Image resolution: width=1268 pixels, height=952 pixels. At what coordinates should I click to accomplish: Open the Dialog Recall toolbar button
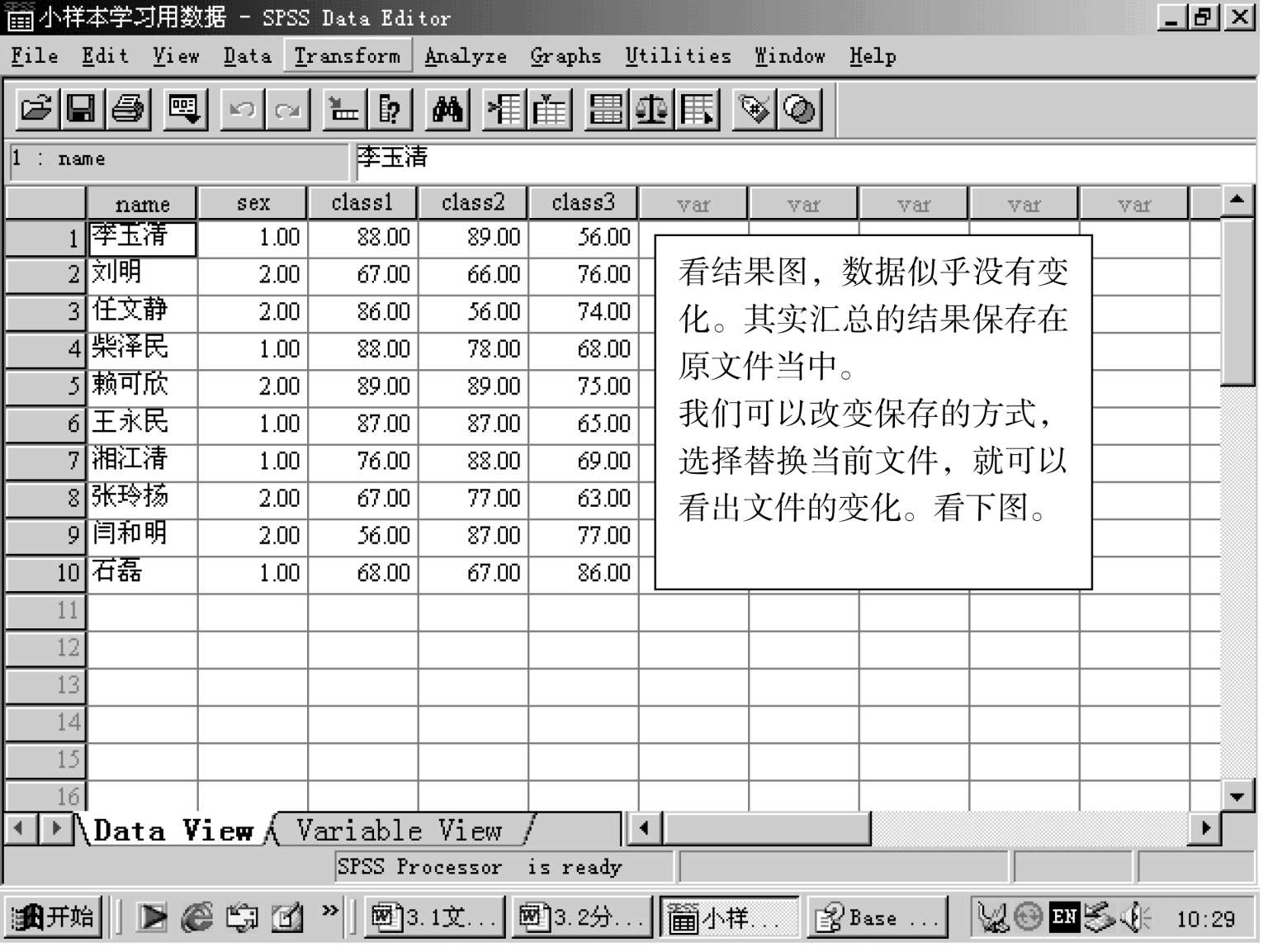tap(184, 109)
